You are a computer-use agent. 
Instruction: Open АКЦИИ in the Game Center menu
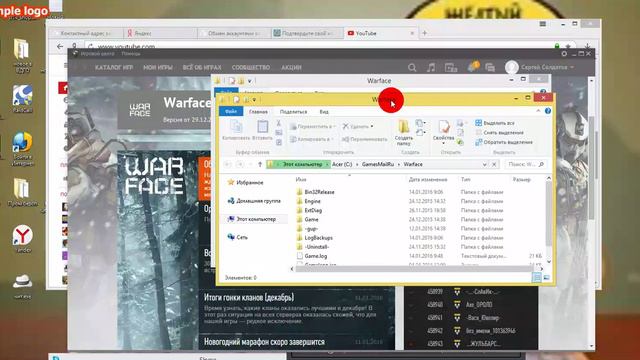[291, 67]
